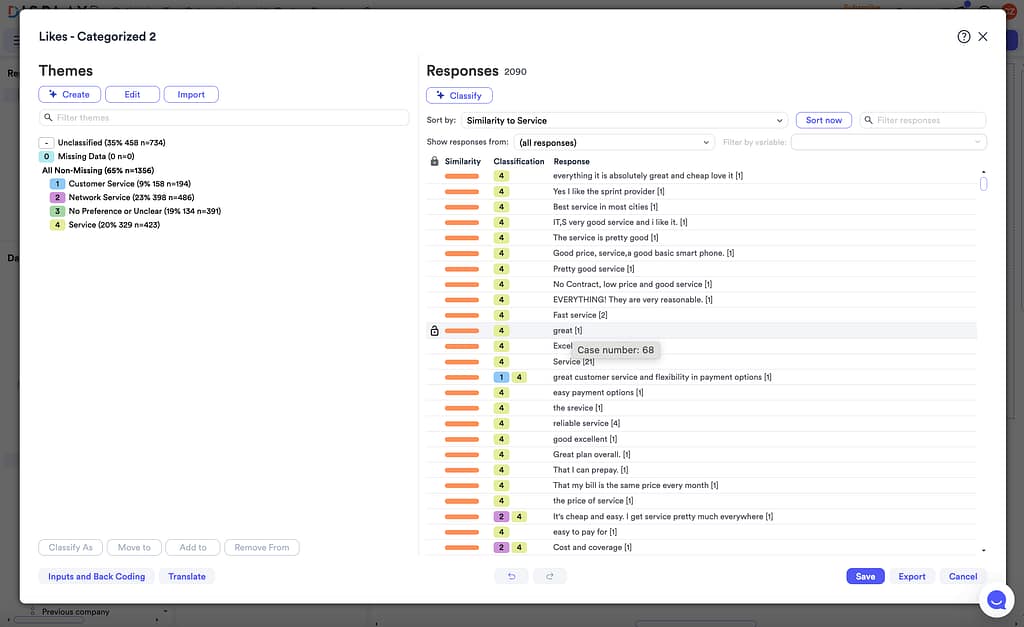Click the undo arrow button
Image resolution: width=1024 pixels, height=627 pixels.
tap(511, 576)
